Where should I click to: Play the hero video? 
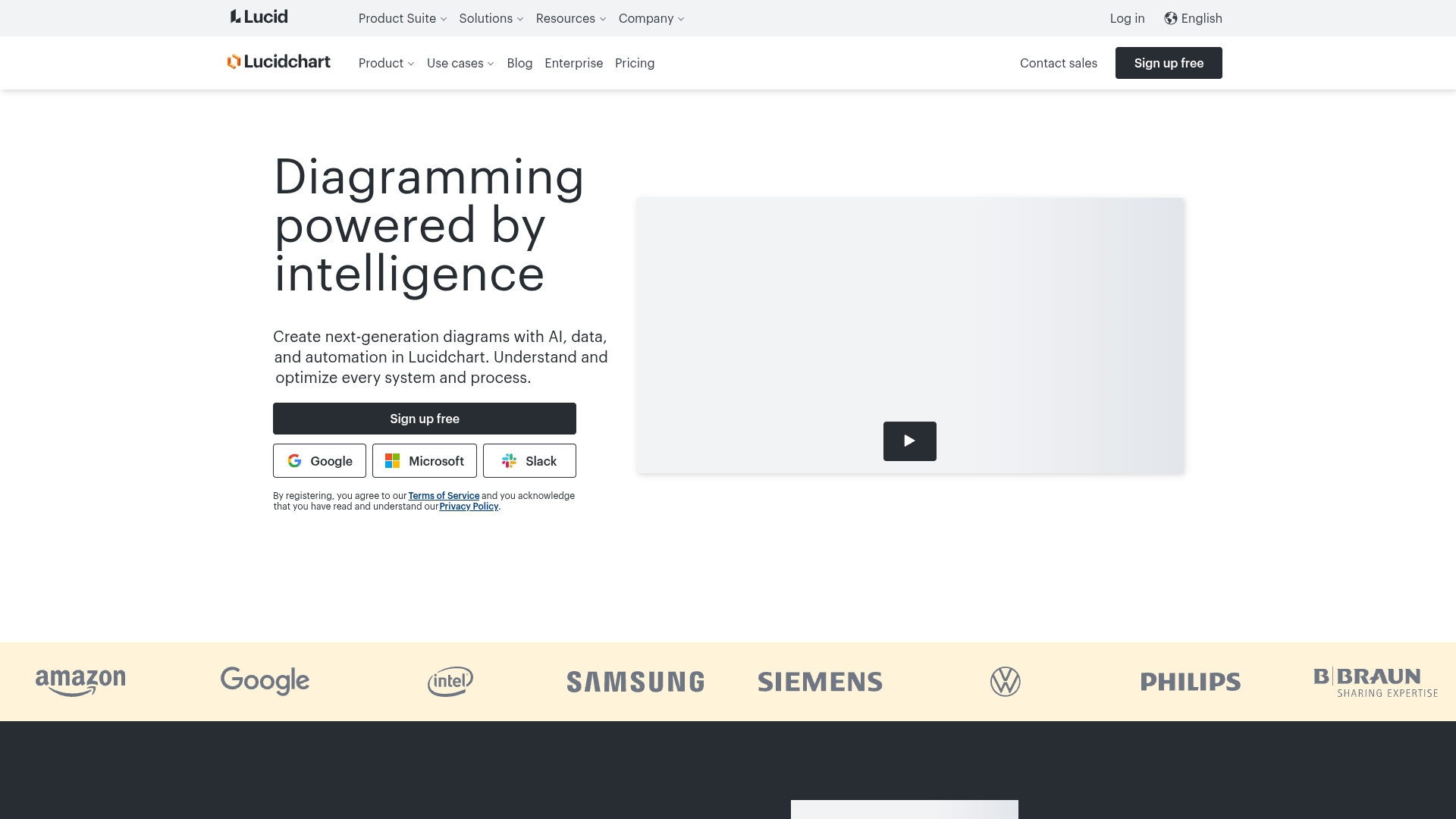(x=909, y=441)
